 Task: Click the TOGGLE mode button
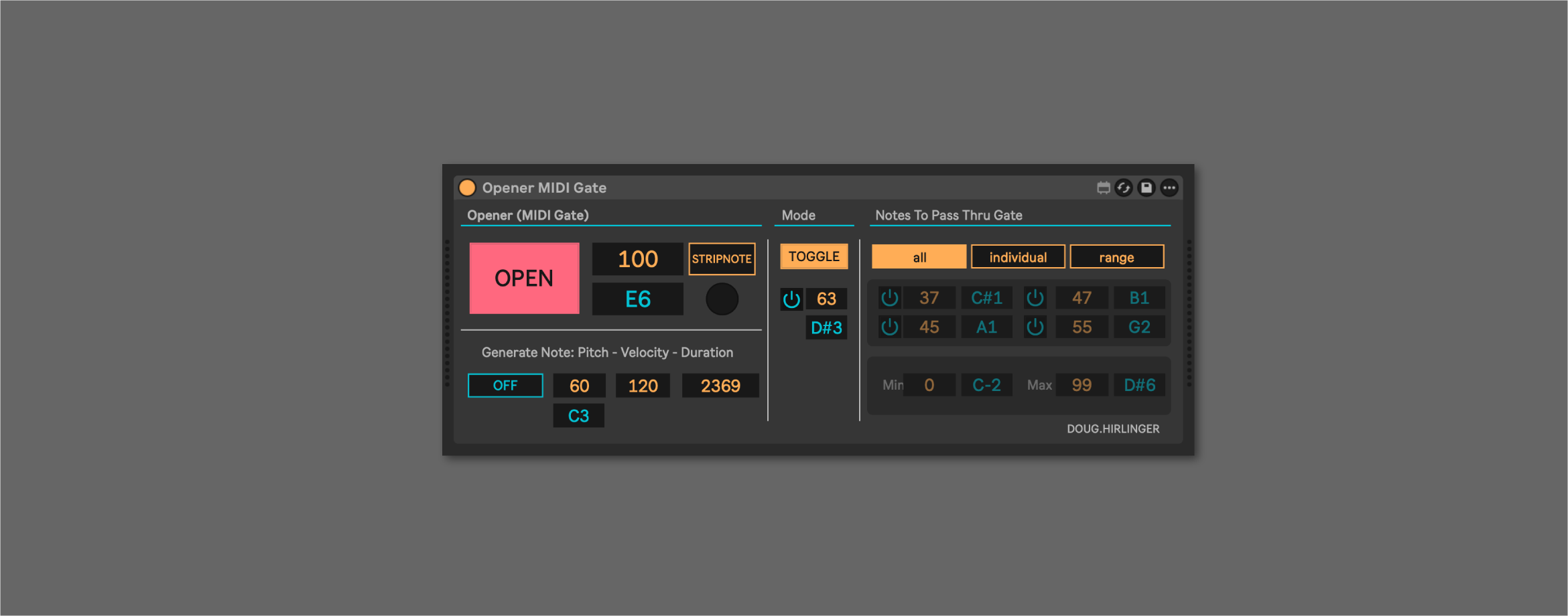[x=813, y=256]
